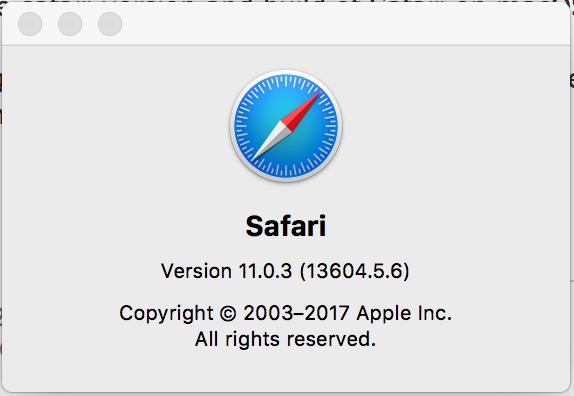Click the "All rights reserved." line
The height and width of the screenshot is (396, 574).
(286, 339)
